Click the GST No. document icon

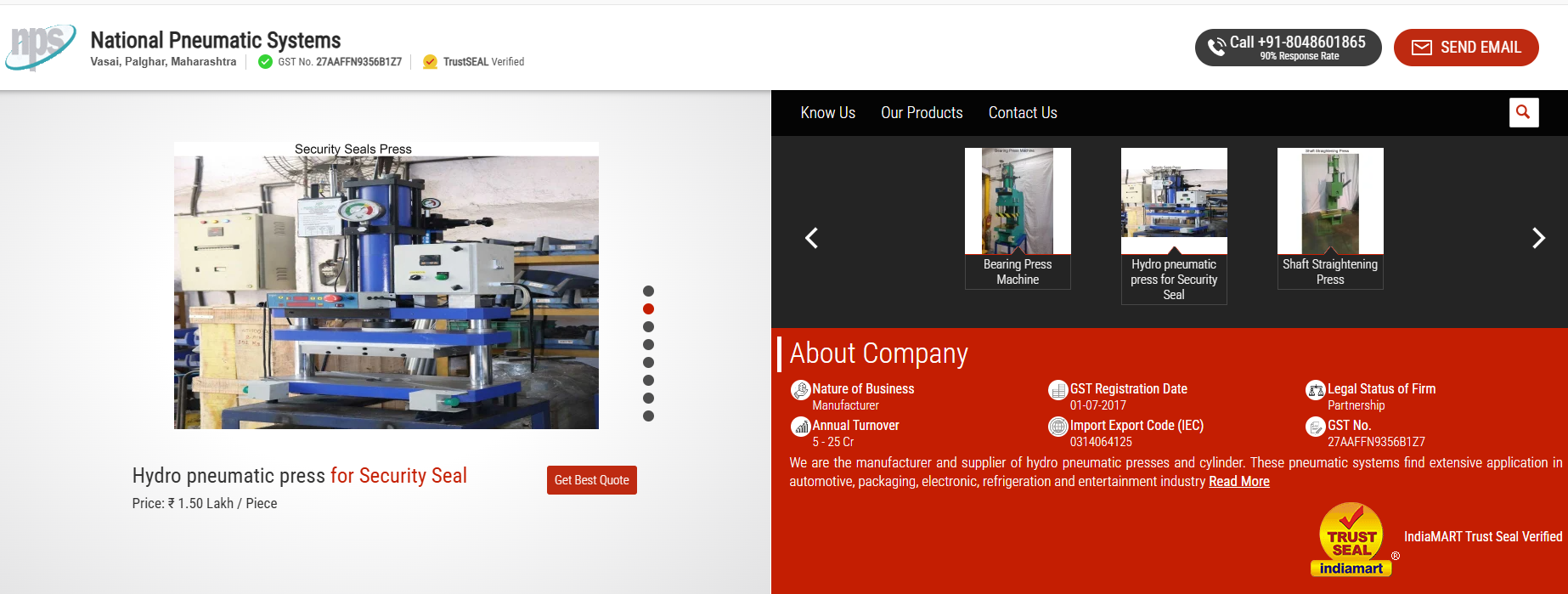pyautogui.click(x=1316, y=427)
